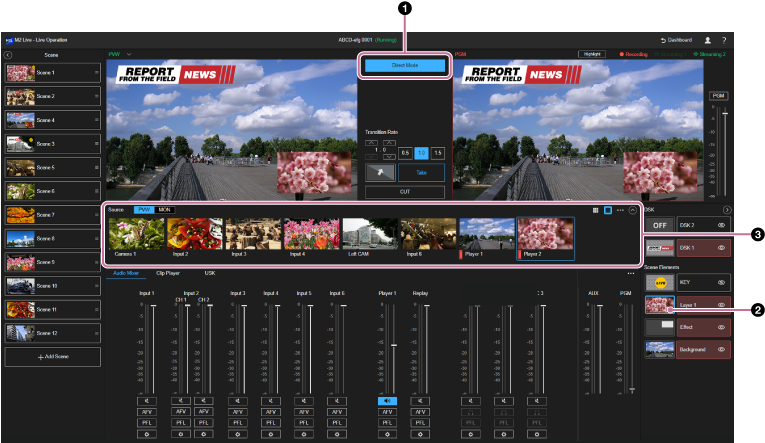This screenshot has width=765, height=443.
Task: Open Input 6 channel settings gear
Action: (x=337, y=434)
